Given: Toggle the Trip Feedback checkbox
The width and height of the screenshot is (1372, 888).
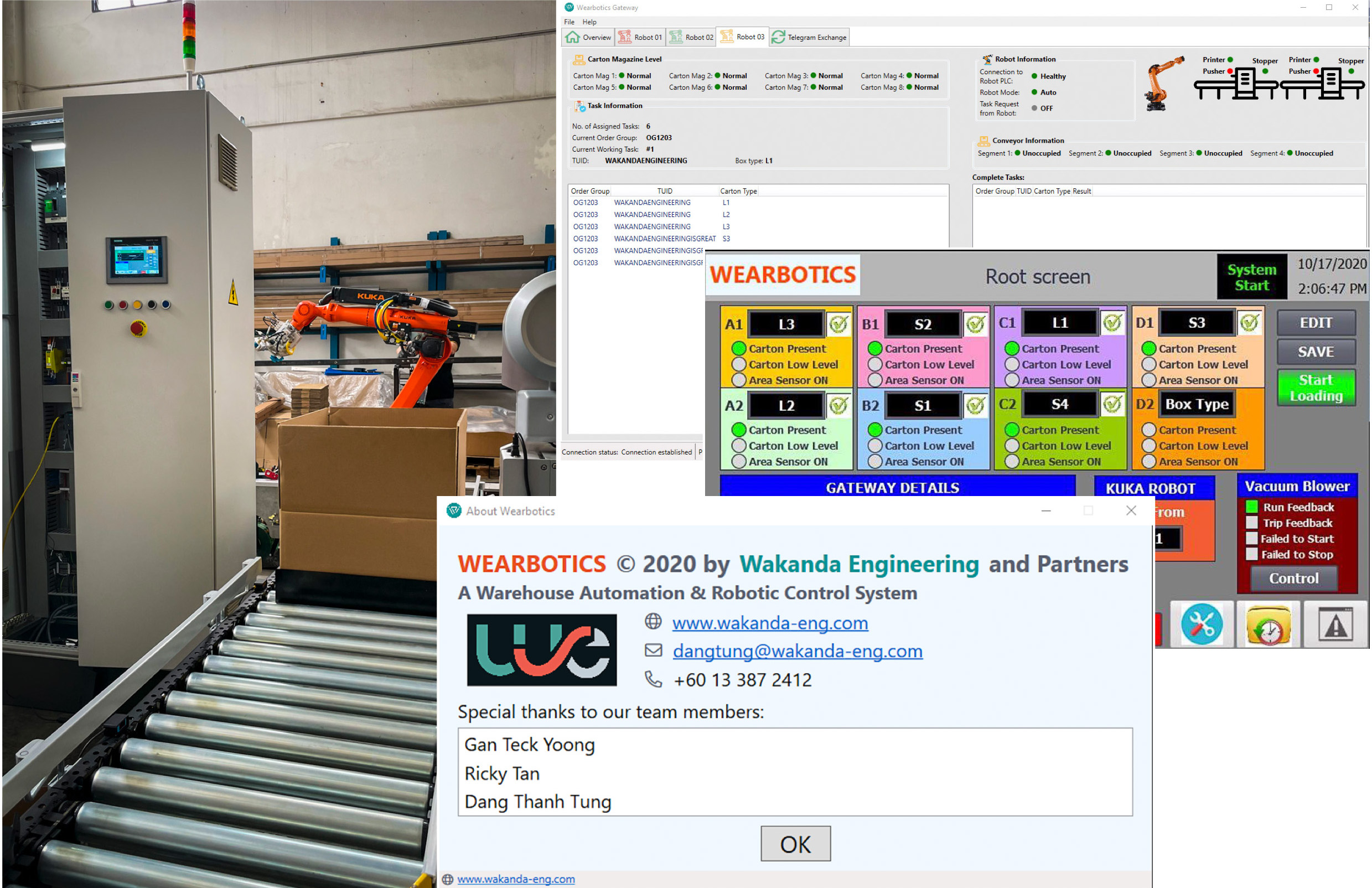Looking at the screenshot, I should [x=1251, y=523].
